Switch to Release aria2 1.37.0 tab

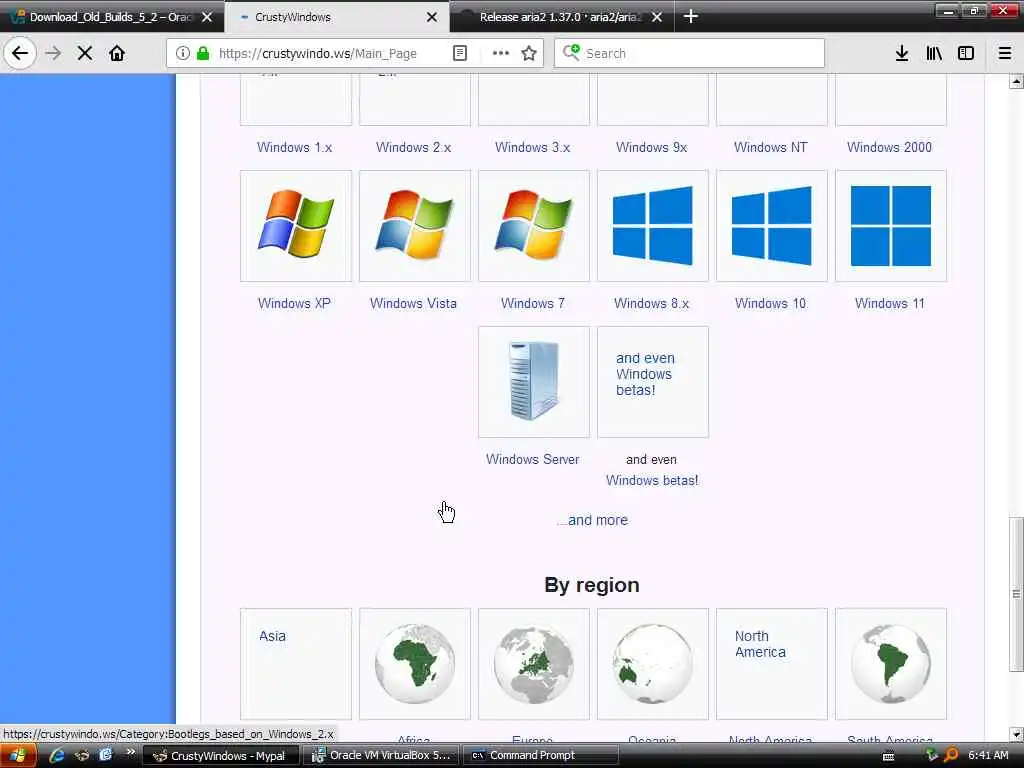pyautogui.click(x=562, y=17)
